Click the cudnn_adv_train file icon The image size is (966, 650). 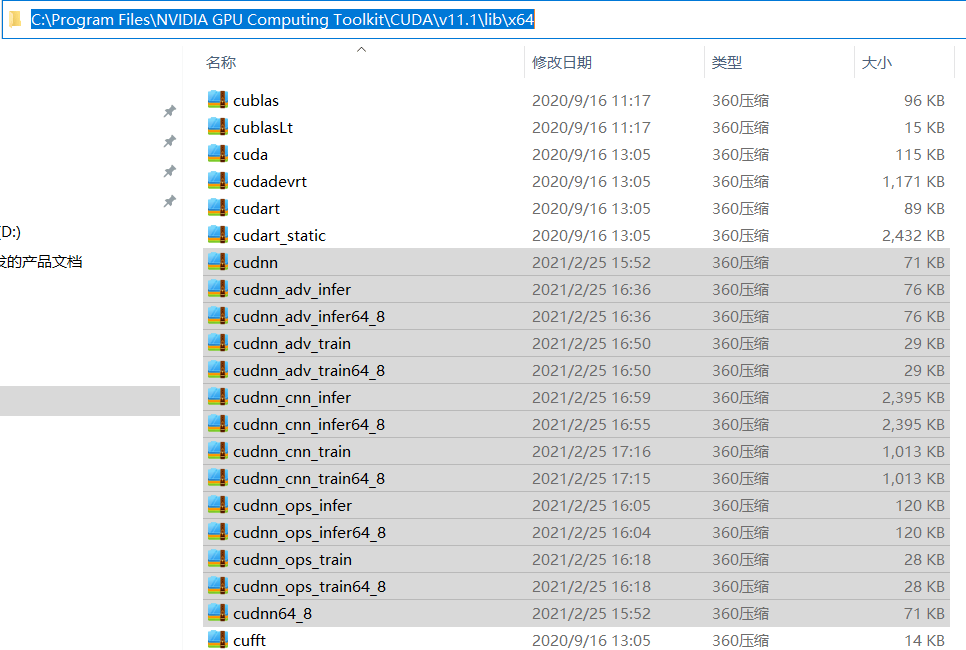point(218,343)
